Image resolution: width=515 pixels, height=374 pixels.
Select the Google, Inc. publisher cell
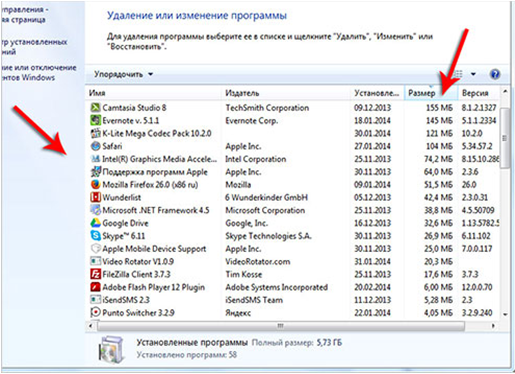click(x=246, y=223)
